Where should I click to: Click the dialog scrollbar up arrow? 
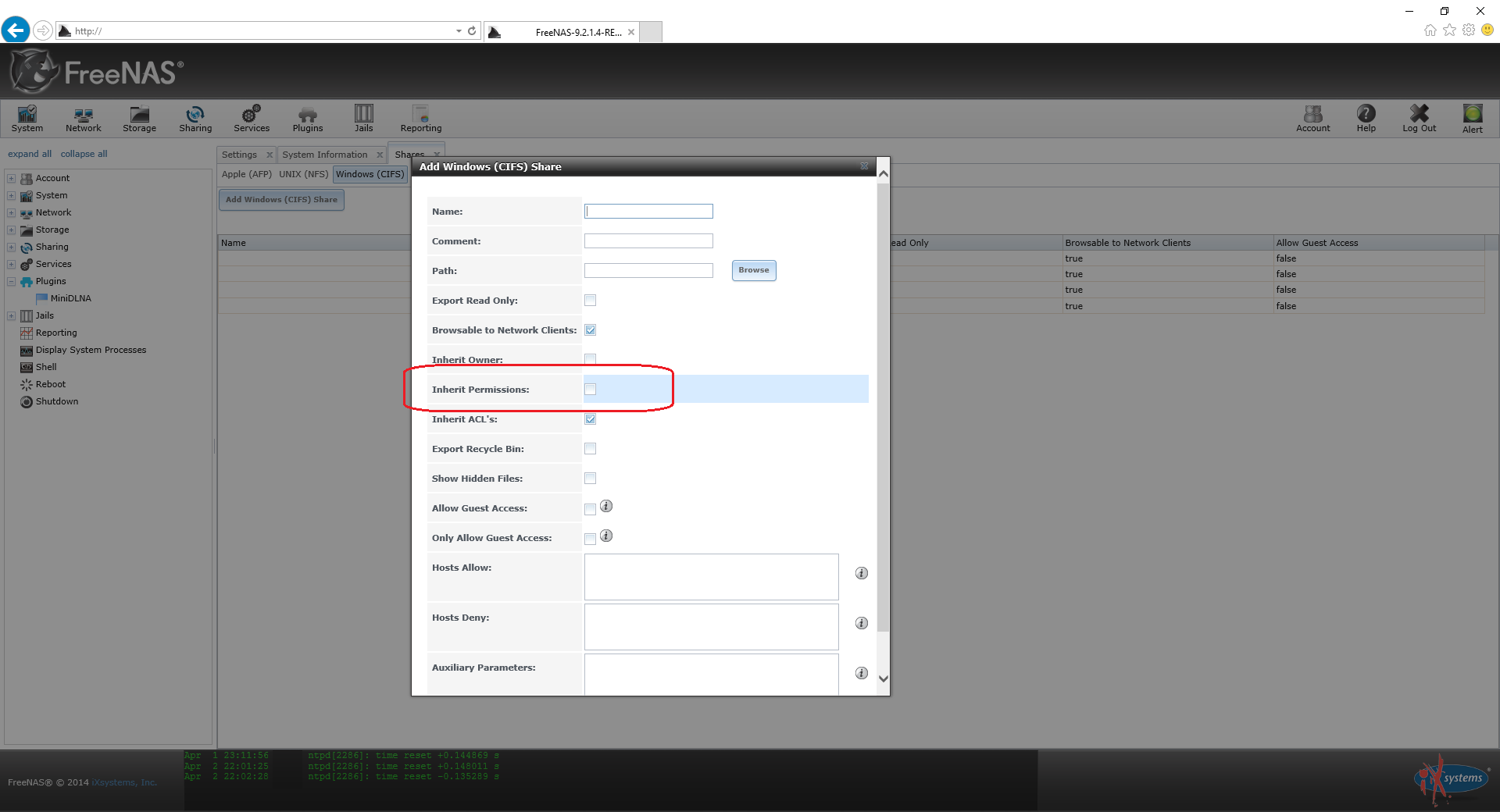(x=884, y=173)
